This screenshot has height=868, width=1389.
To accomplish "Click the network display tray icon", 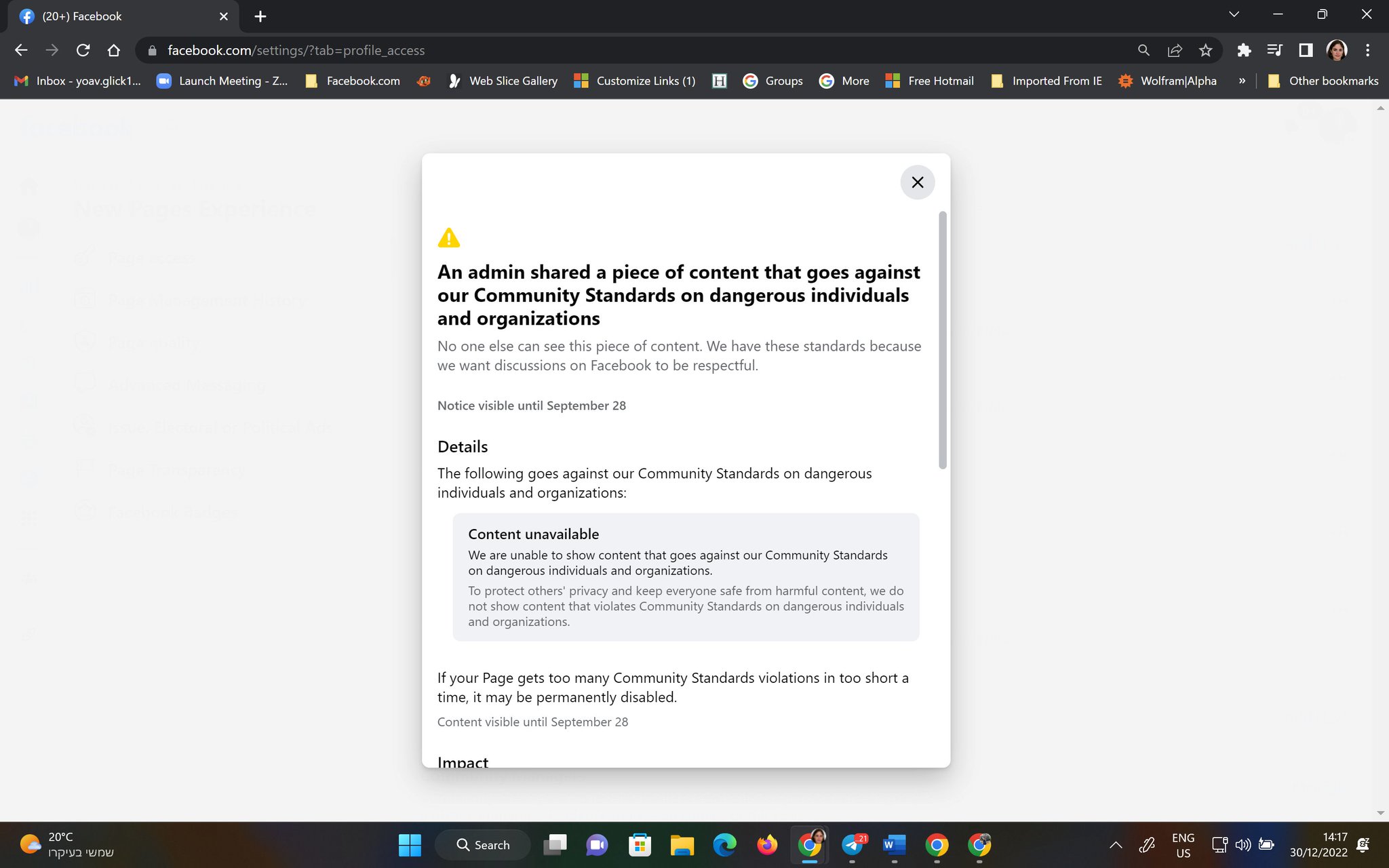I will [1219, 845].
